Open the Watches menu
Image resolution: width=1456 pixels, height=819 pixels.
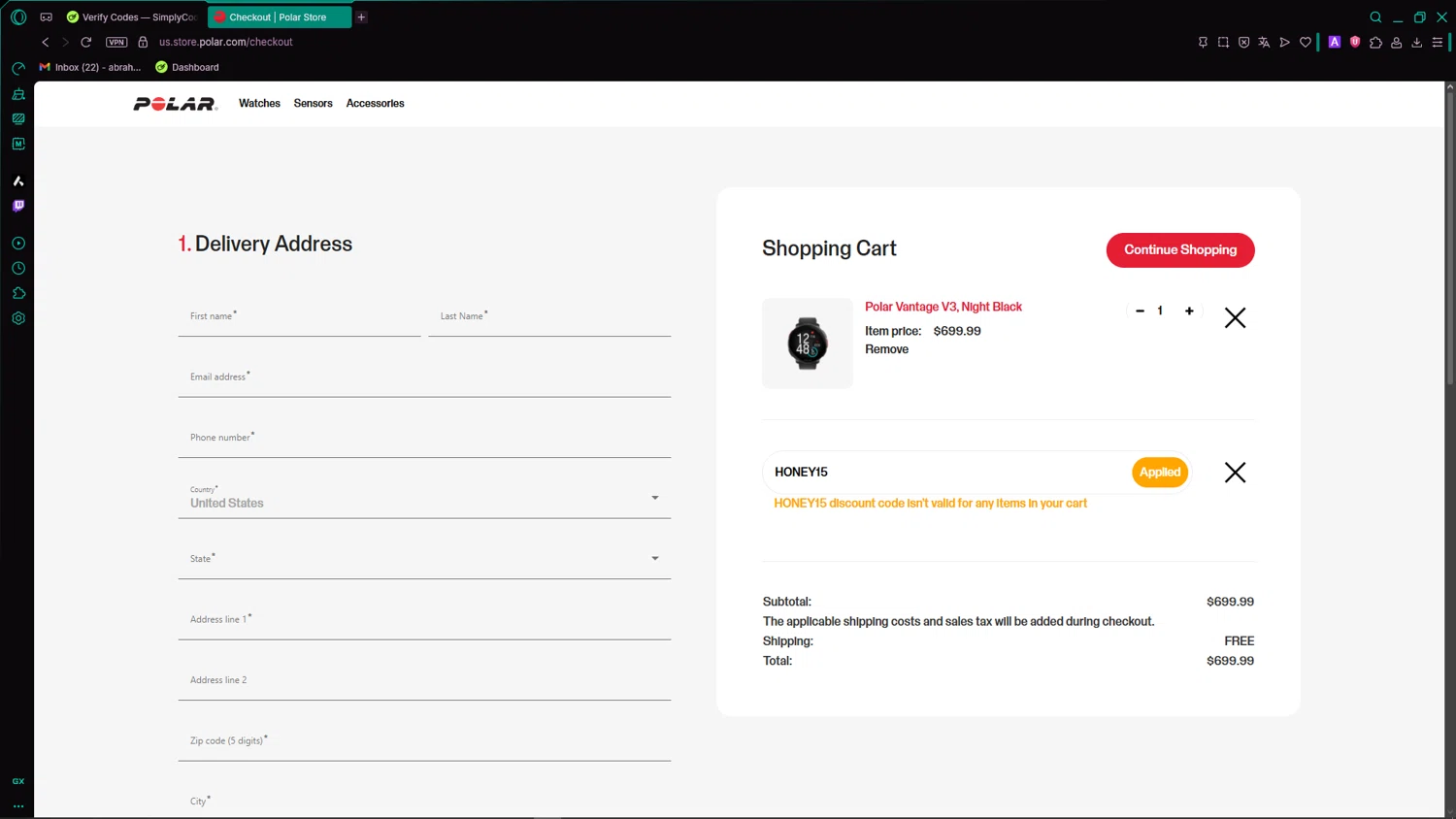259,103
